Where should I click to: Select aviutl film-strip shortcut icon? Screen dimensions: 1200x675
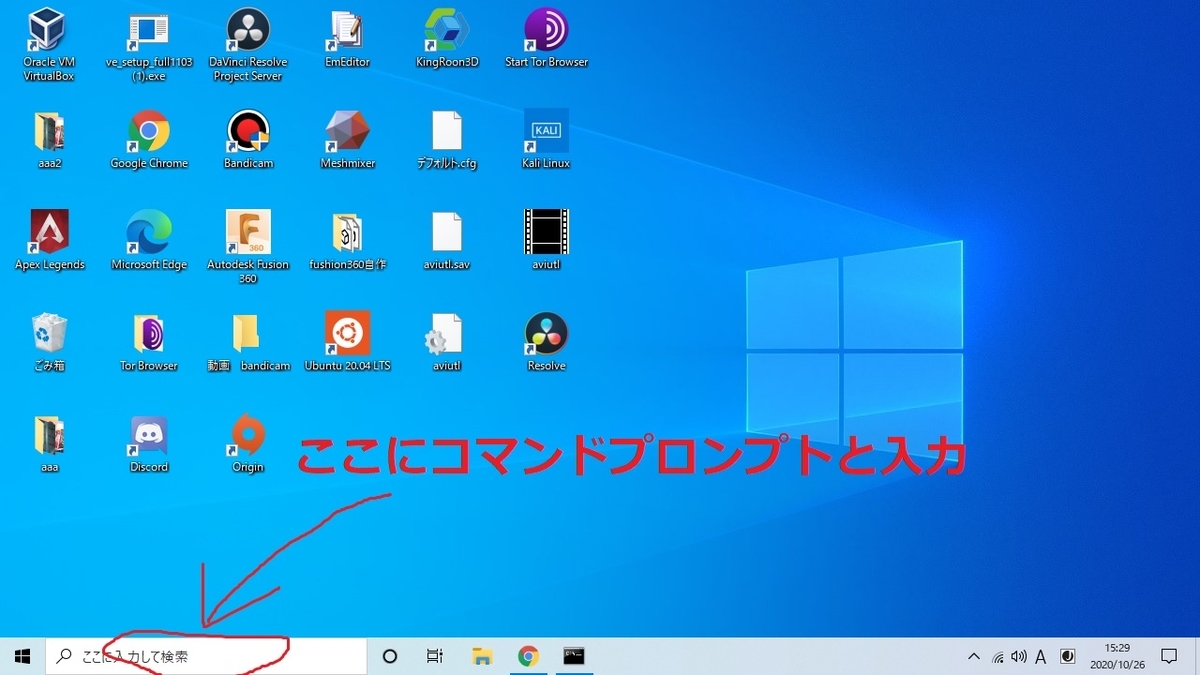(x=546, y=242)
